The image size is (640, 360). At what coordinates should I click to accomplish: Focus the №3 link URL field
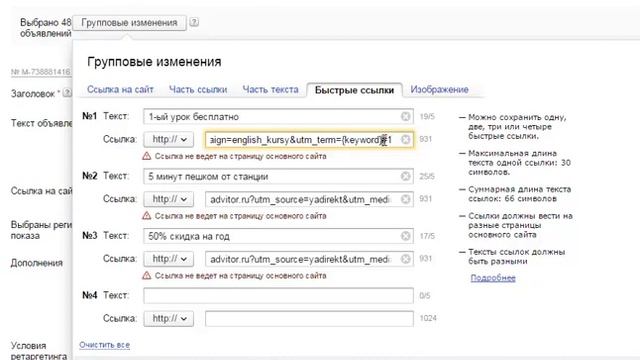coord(309,259)
